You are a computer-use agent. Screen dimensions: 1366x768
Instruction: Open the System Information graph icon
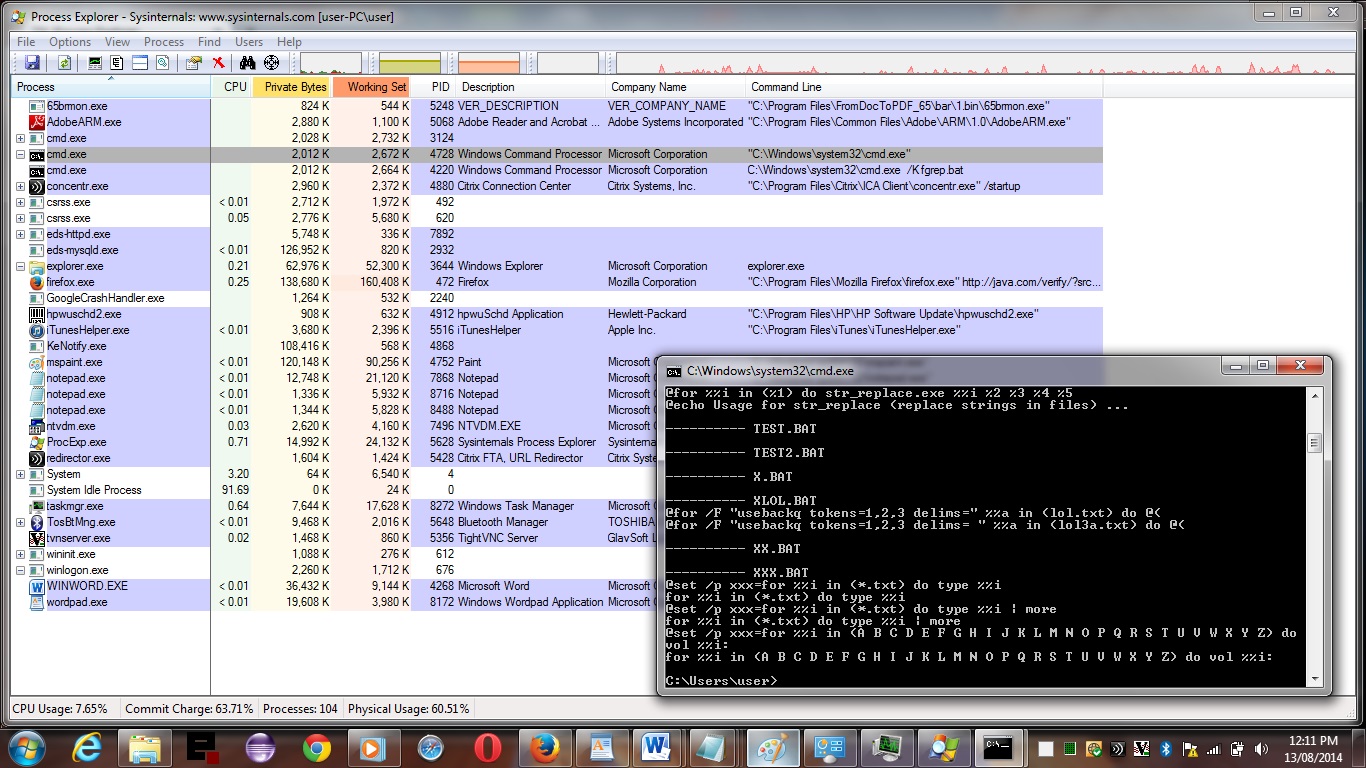(x=96, y=63)
